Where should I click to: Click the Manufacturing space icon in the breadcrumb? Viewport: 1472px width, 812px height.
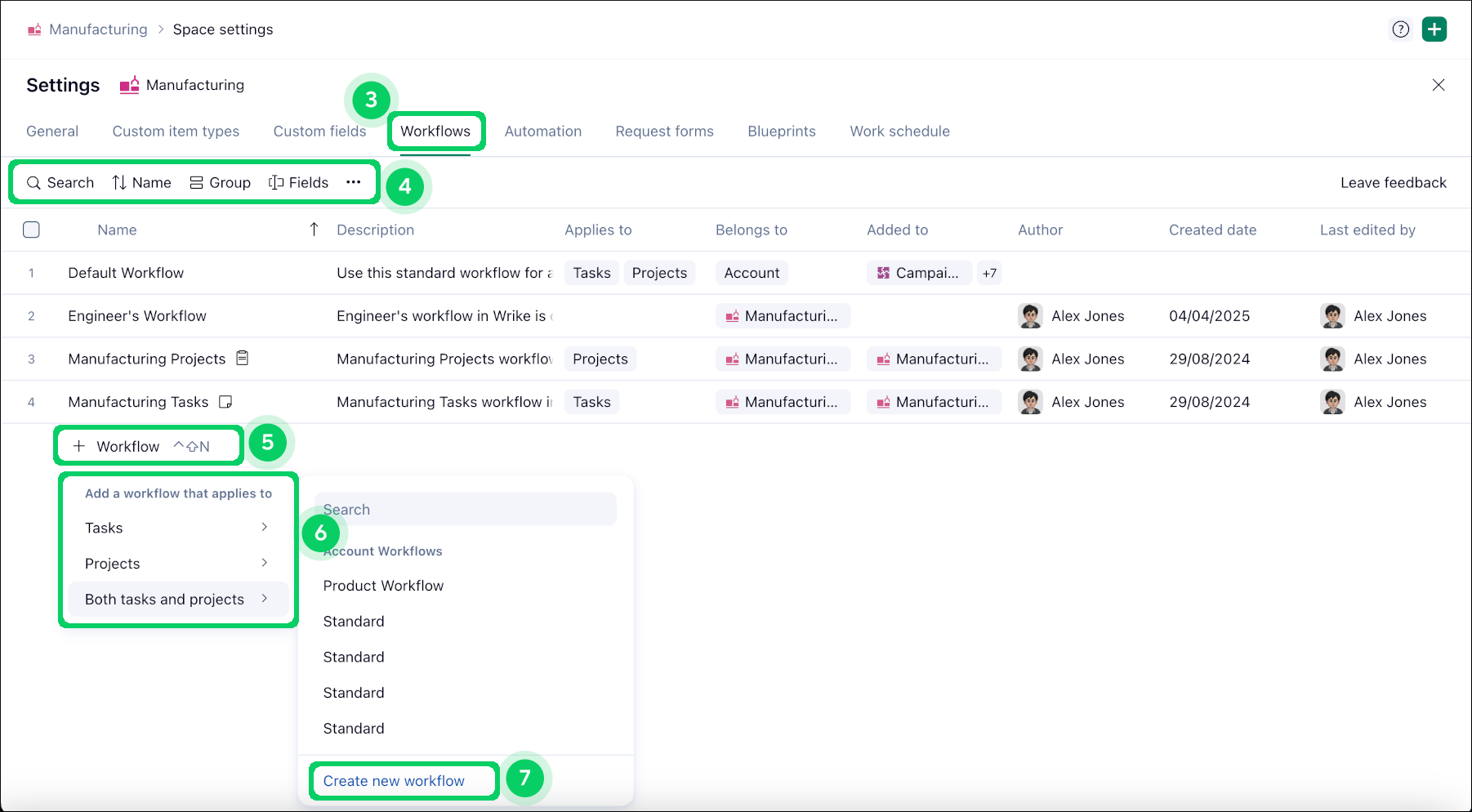(34, 29)
